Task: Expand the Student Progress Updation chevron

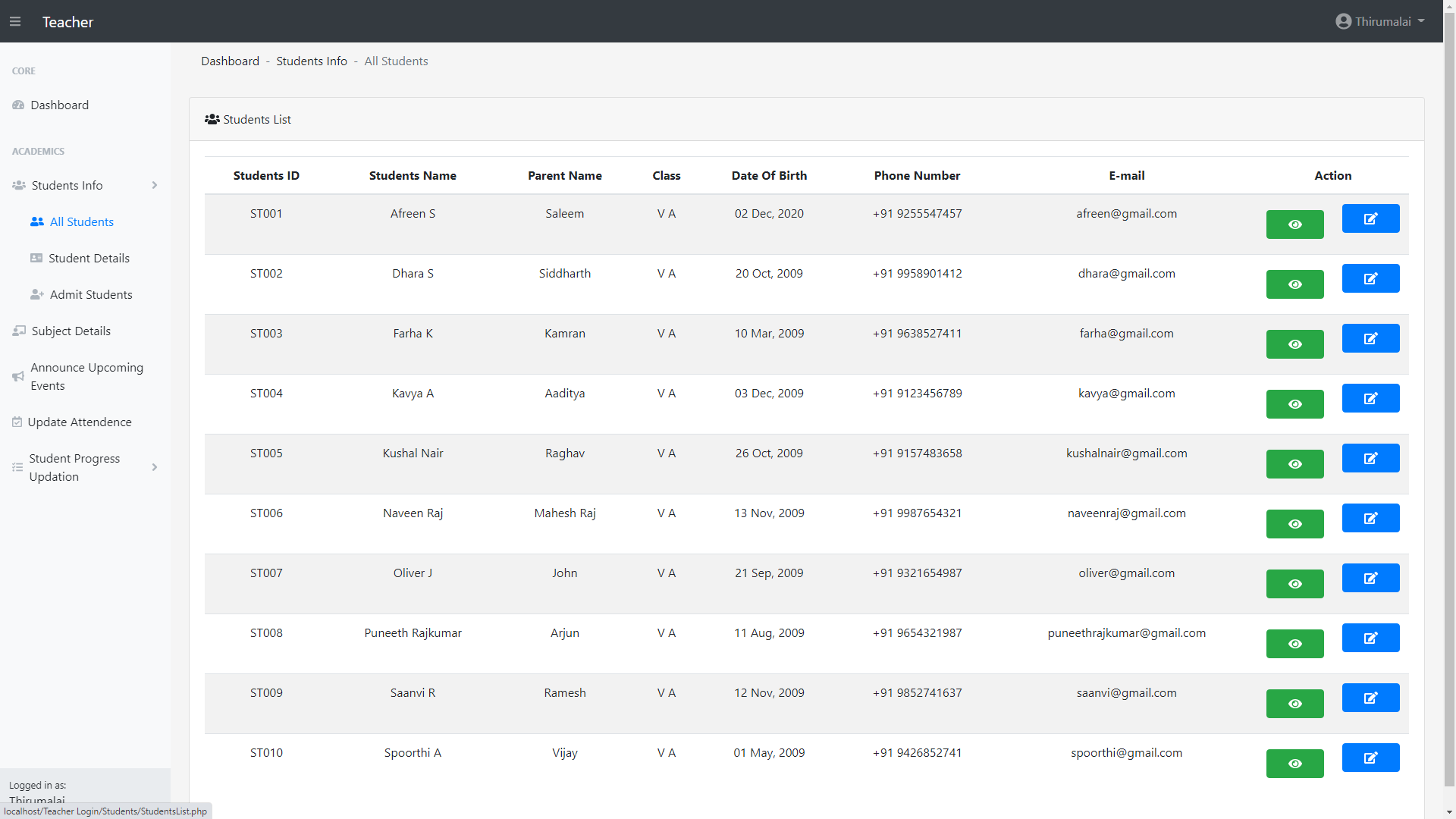Action: click(155, 468)
